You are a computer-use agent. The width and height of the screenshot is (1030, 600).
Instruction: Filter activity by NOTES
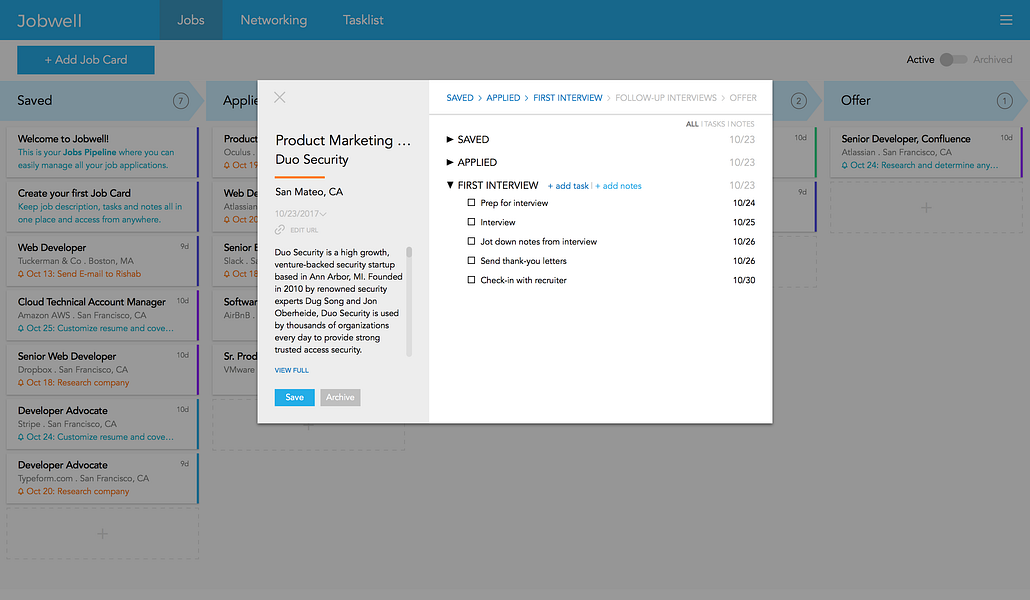tap(742, 124)
